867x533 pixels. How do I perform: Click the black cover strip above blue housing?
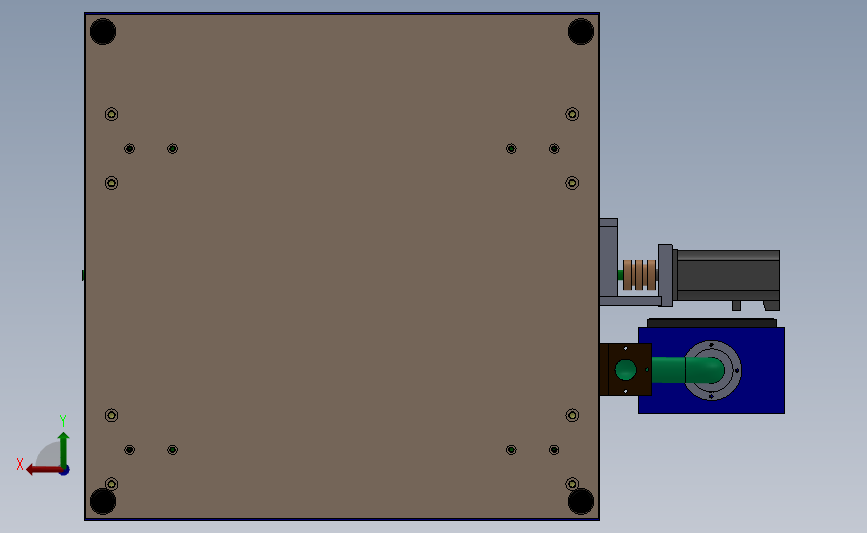click(x=712, y=323)
